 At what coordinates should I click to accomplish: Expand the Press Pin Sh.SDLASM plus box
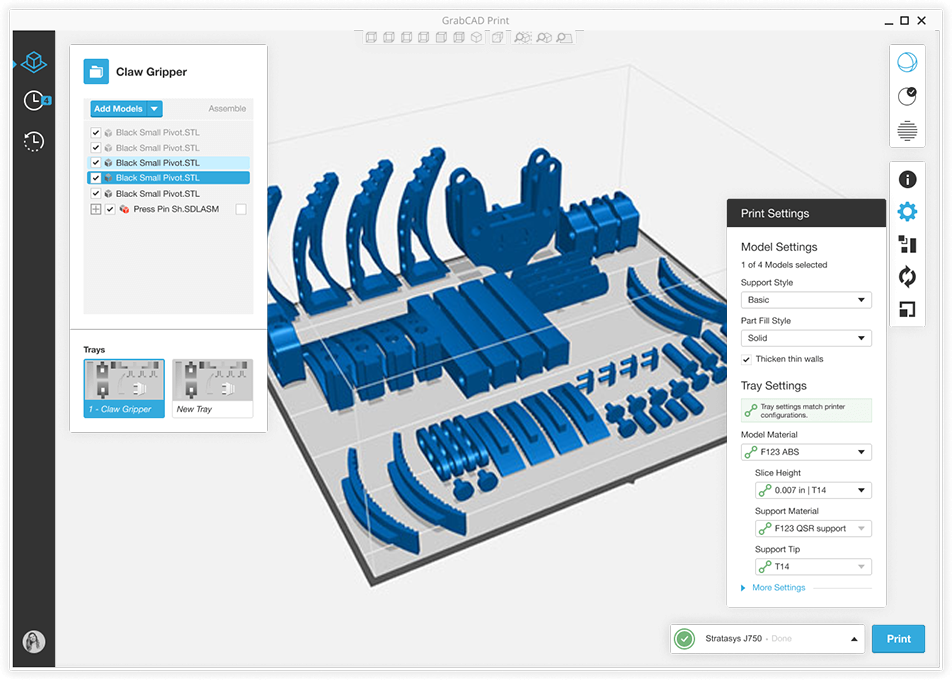(x=95, y=209)
